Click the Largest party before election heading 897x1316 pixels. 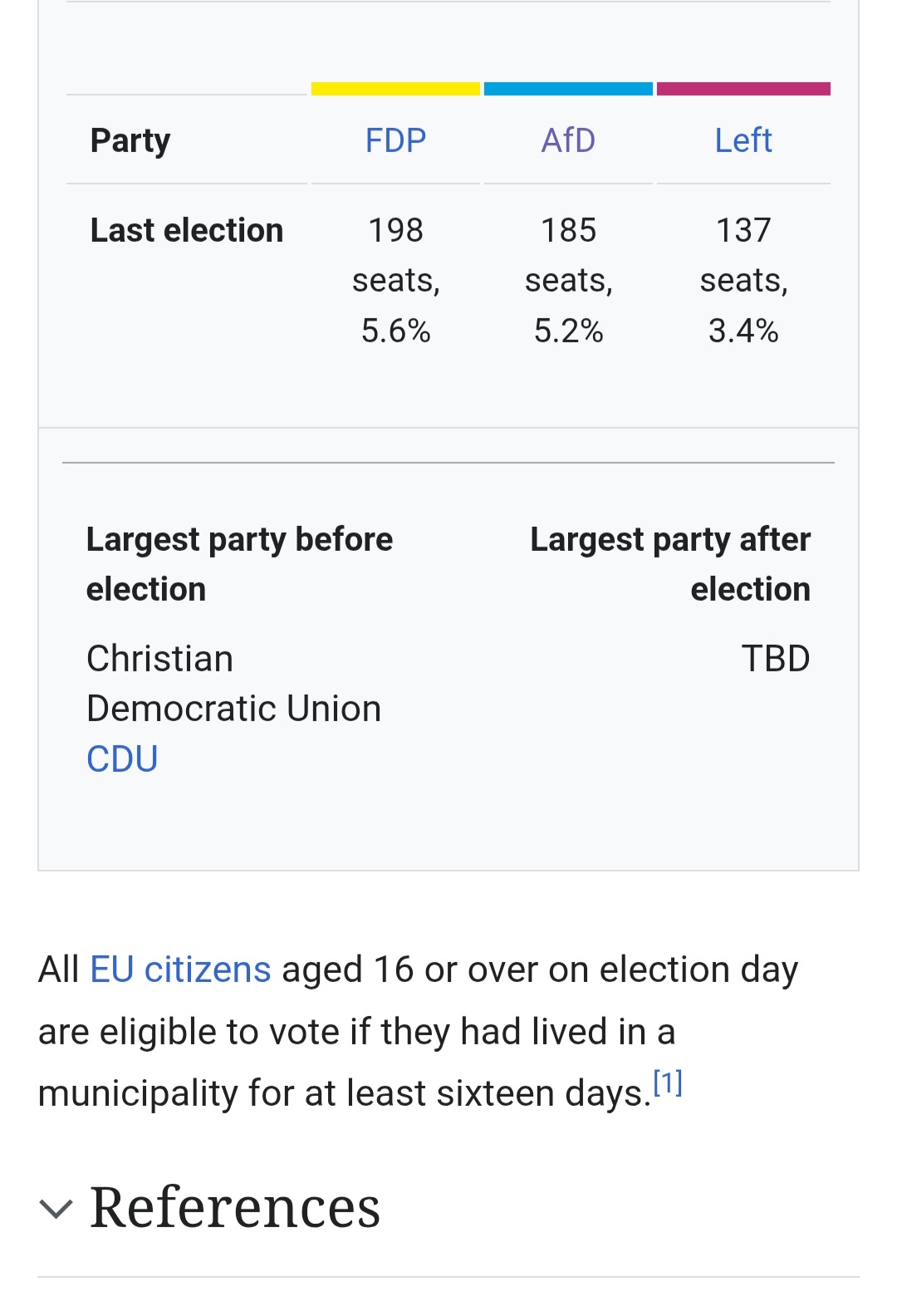tap(239, 564)
